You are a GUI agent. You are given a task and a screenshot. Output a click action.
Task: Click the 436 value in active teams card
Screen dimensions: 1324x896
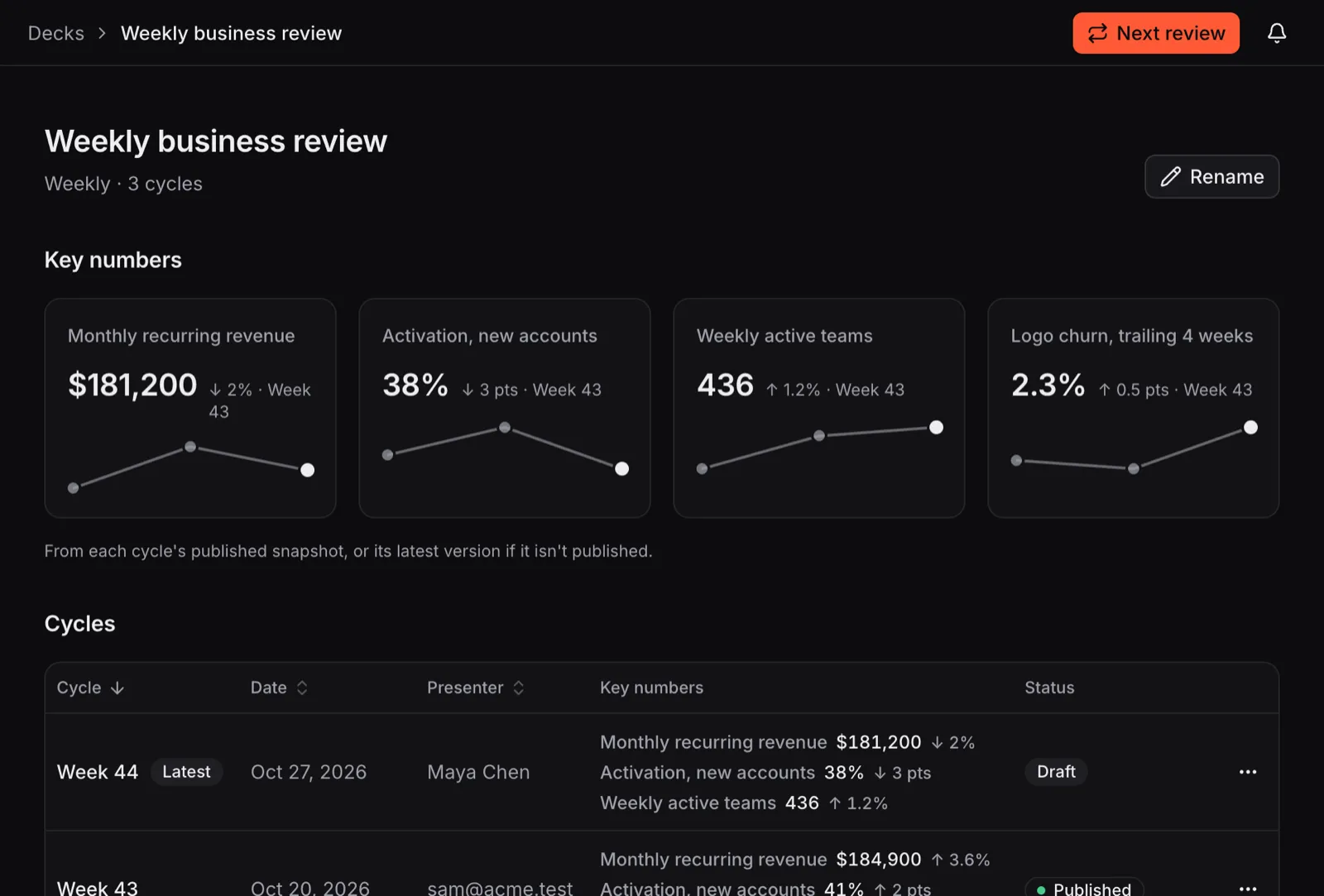726,385
